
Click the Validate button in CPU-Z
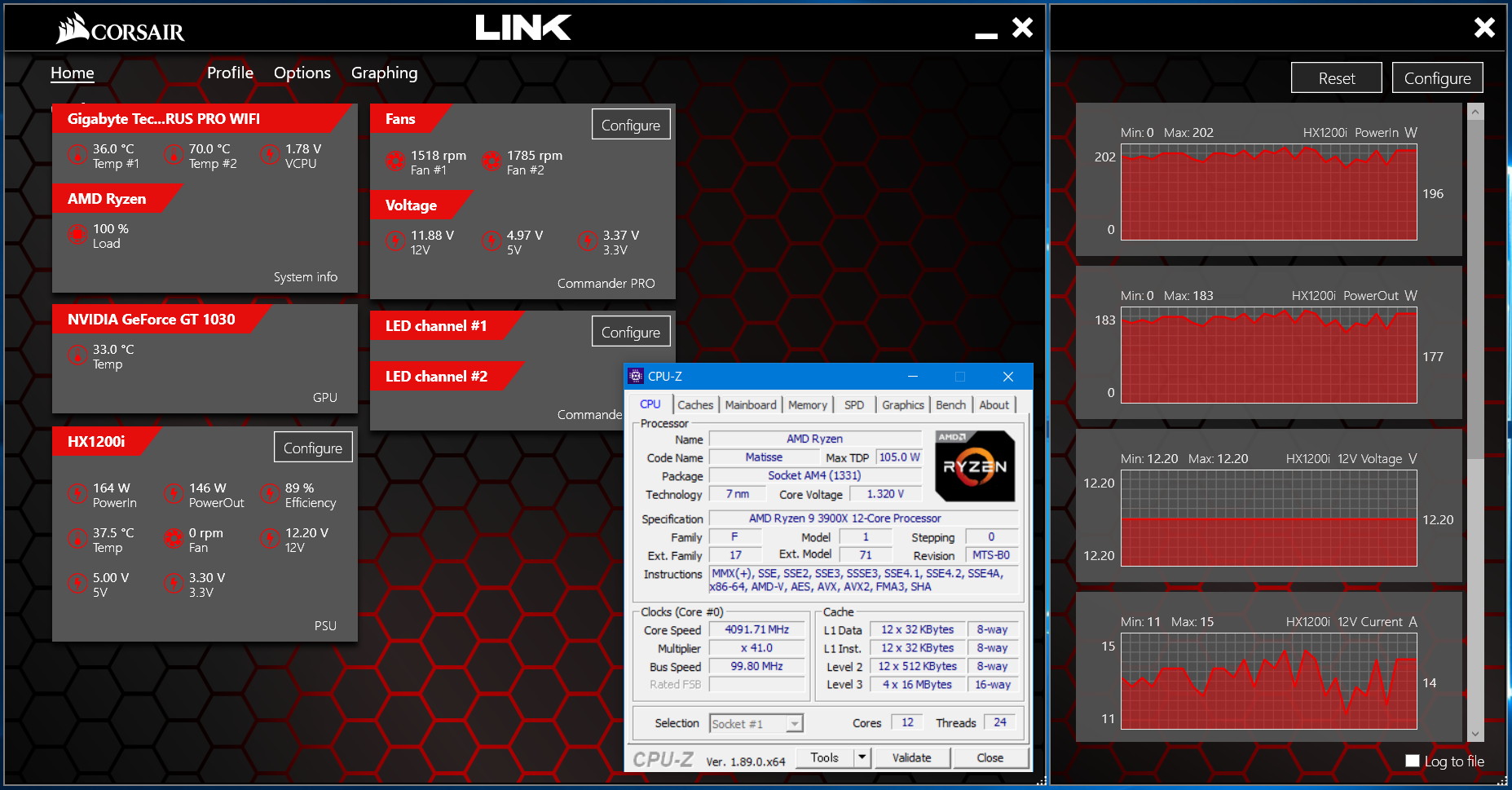coord(912,757)
